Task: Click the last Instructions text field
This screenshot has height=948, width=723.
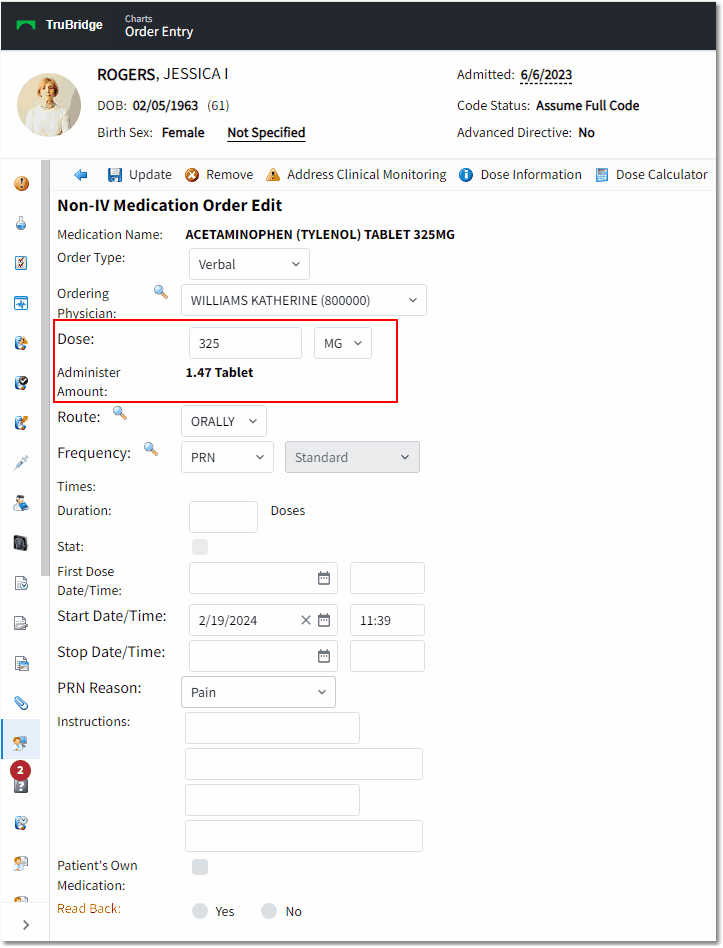Action: pos(304,836)
